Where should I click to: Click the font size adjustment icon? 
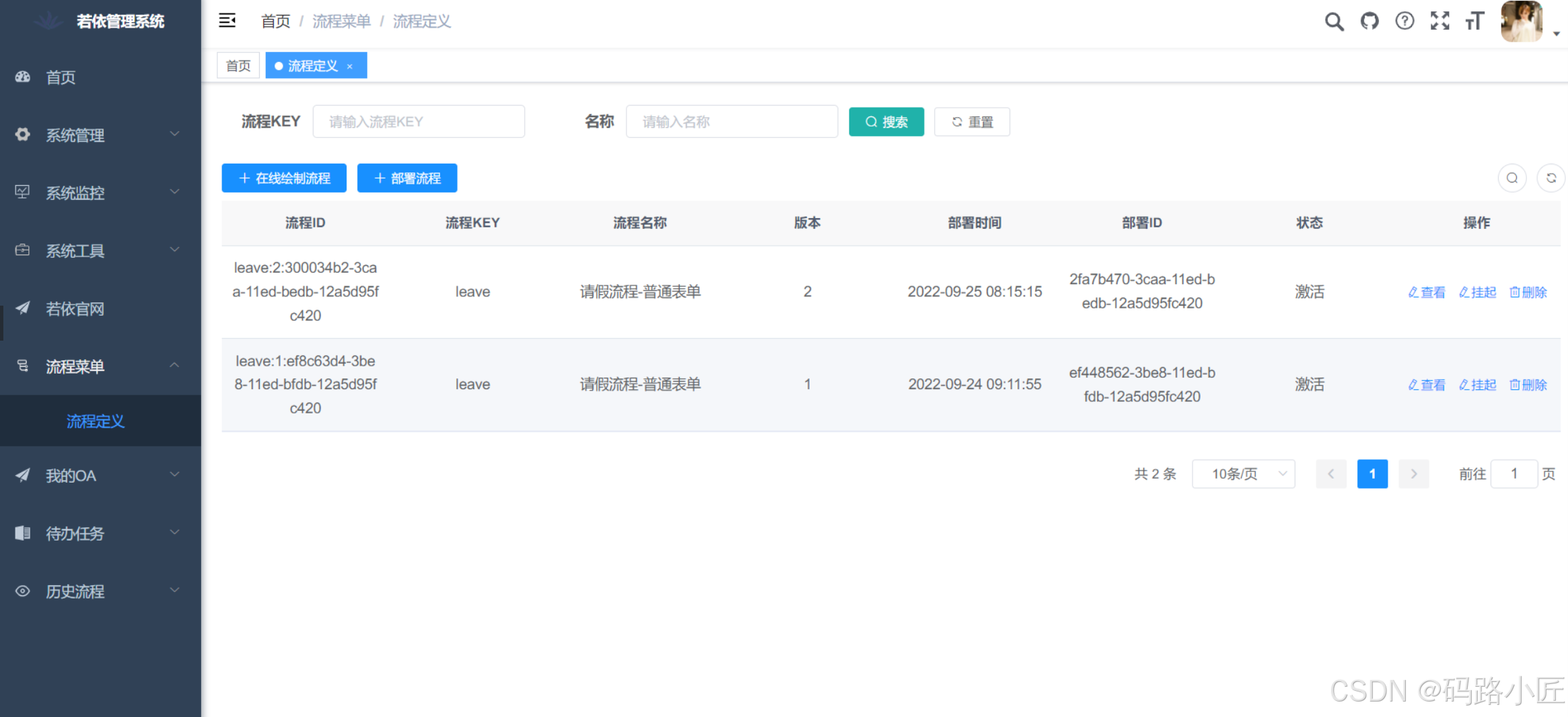(1474, 21)
